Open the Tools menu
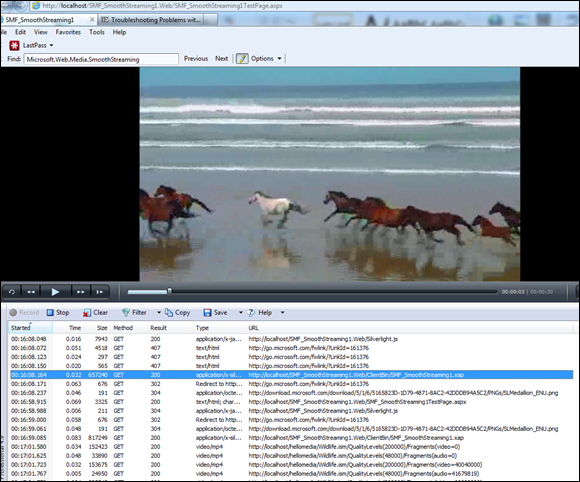 97,32
